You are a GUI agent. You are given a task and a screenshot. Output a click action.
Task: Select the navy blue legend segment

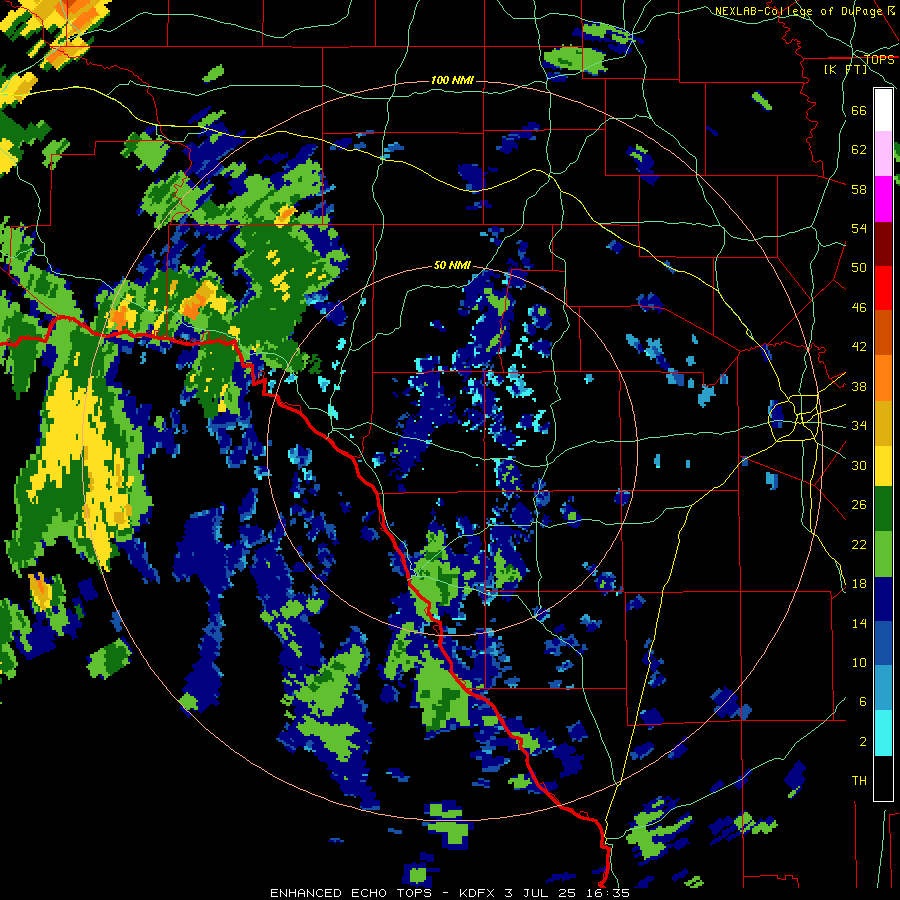[883, 599]
